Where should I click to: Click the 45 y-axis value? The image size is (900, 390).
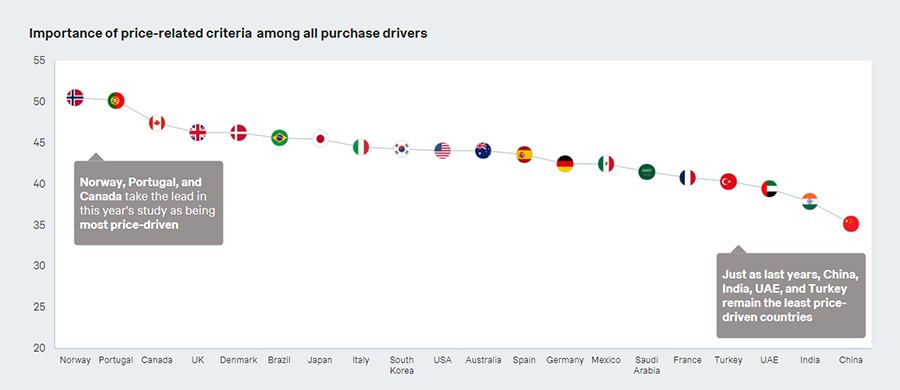point(39,142)
